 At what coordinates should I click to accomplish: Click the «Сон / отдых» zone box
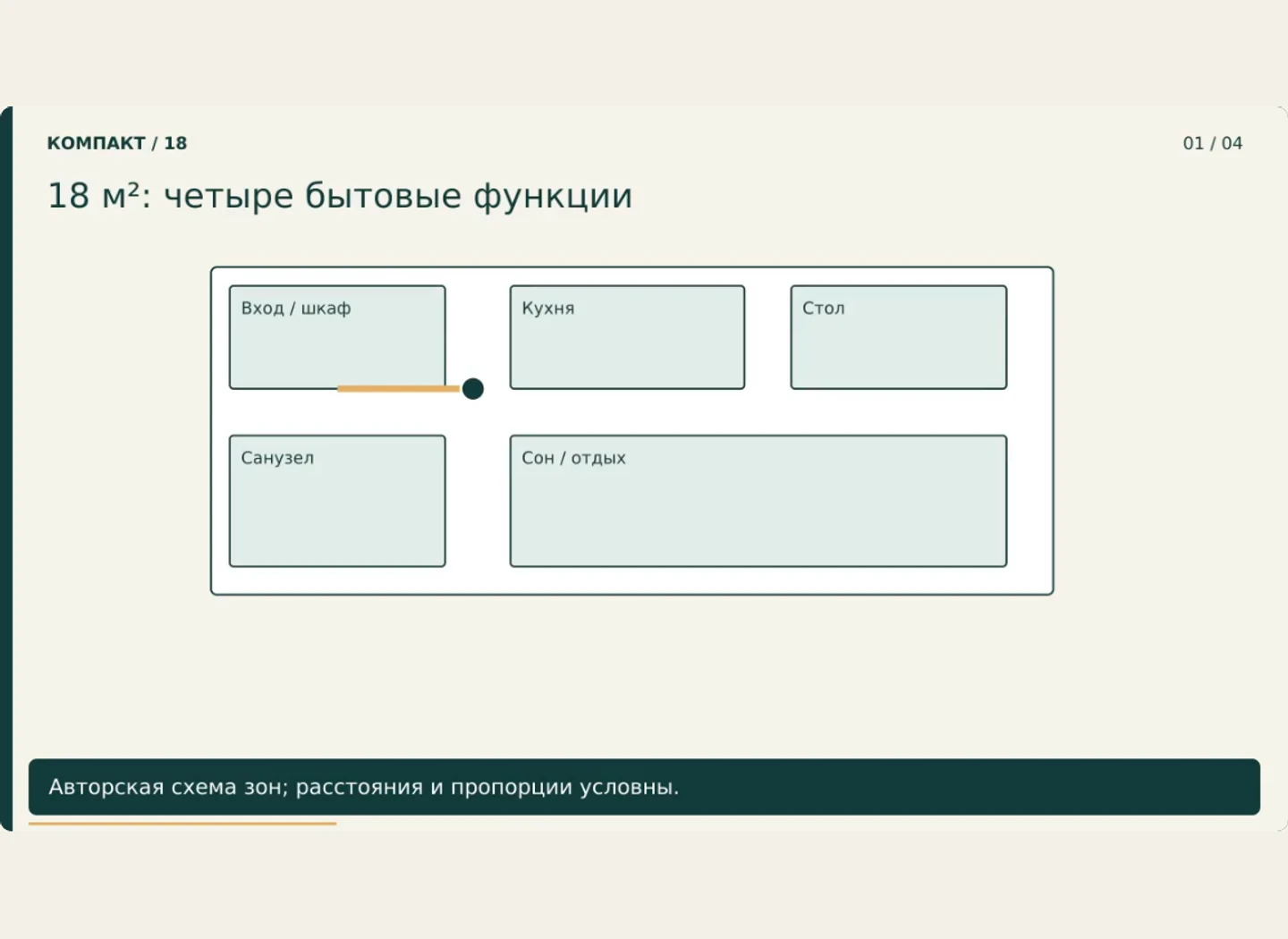758,501
